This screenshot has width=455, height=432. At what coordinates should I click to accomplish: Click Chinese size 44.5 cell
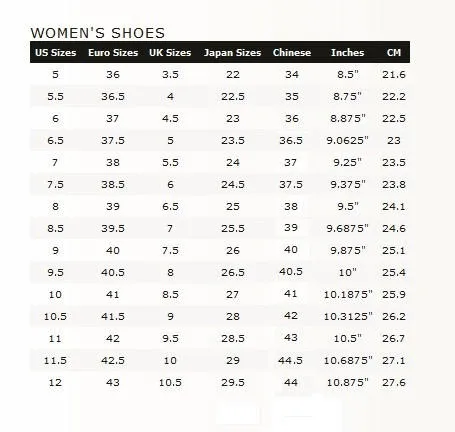tap(291, 360)
